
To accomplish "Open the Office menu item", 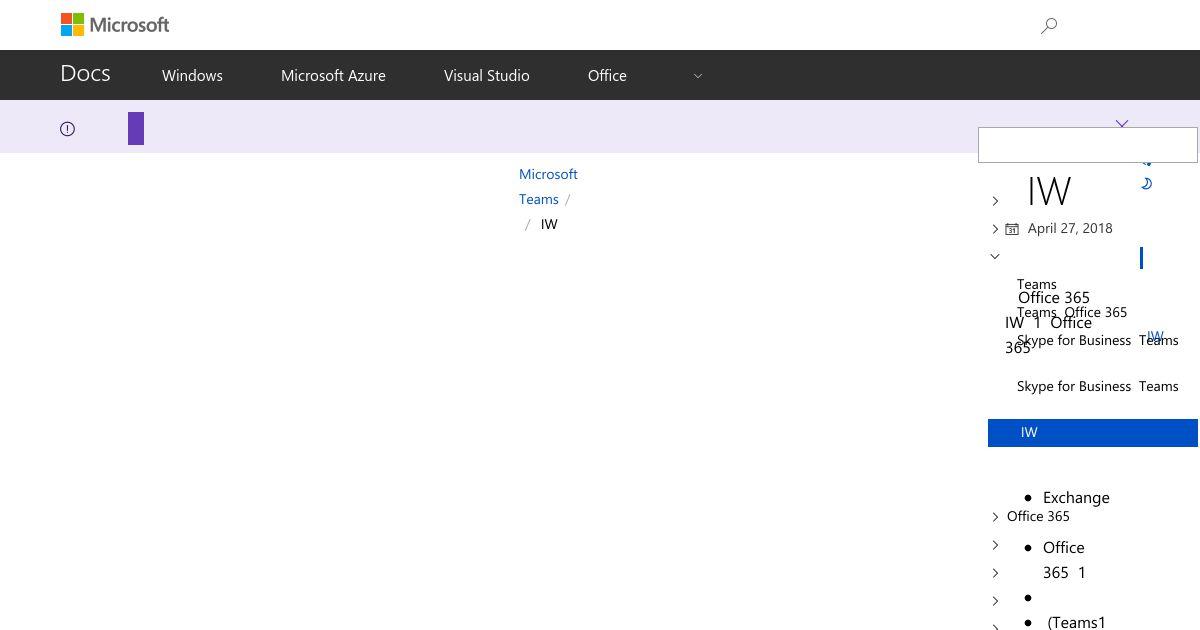I will click(x=607, y=75).
